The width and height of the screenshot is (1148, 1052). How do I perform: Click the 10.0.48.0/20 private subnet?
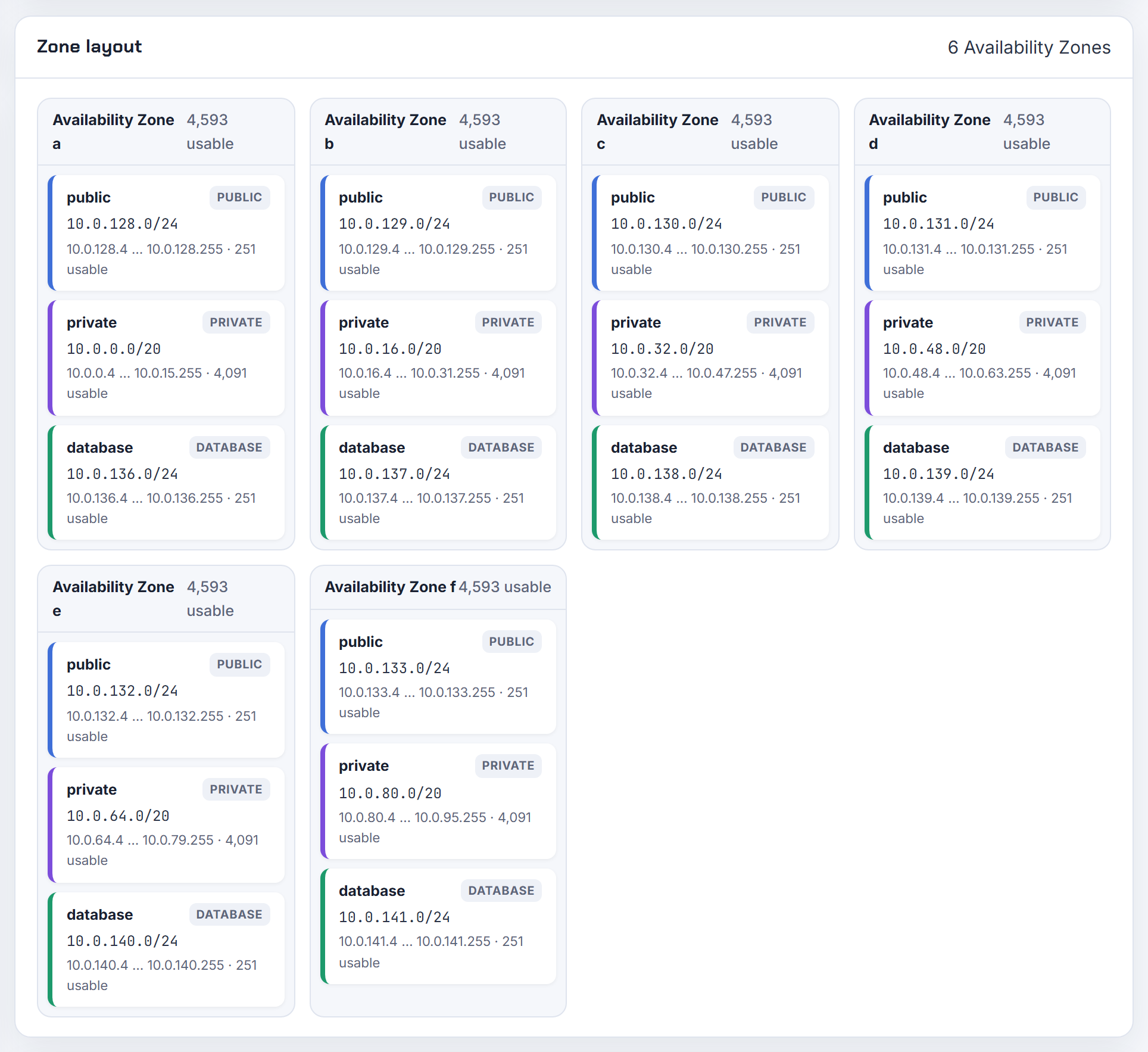coord(982,358)
